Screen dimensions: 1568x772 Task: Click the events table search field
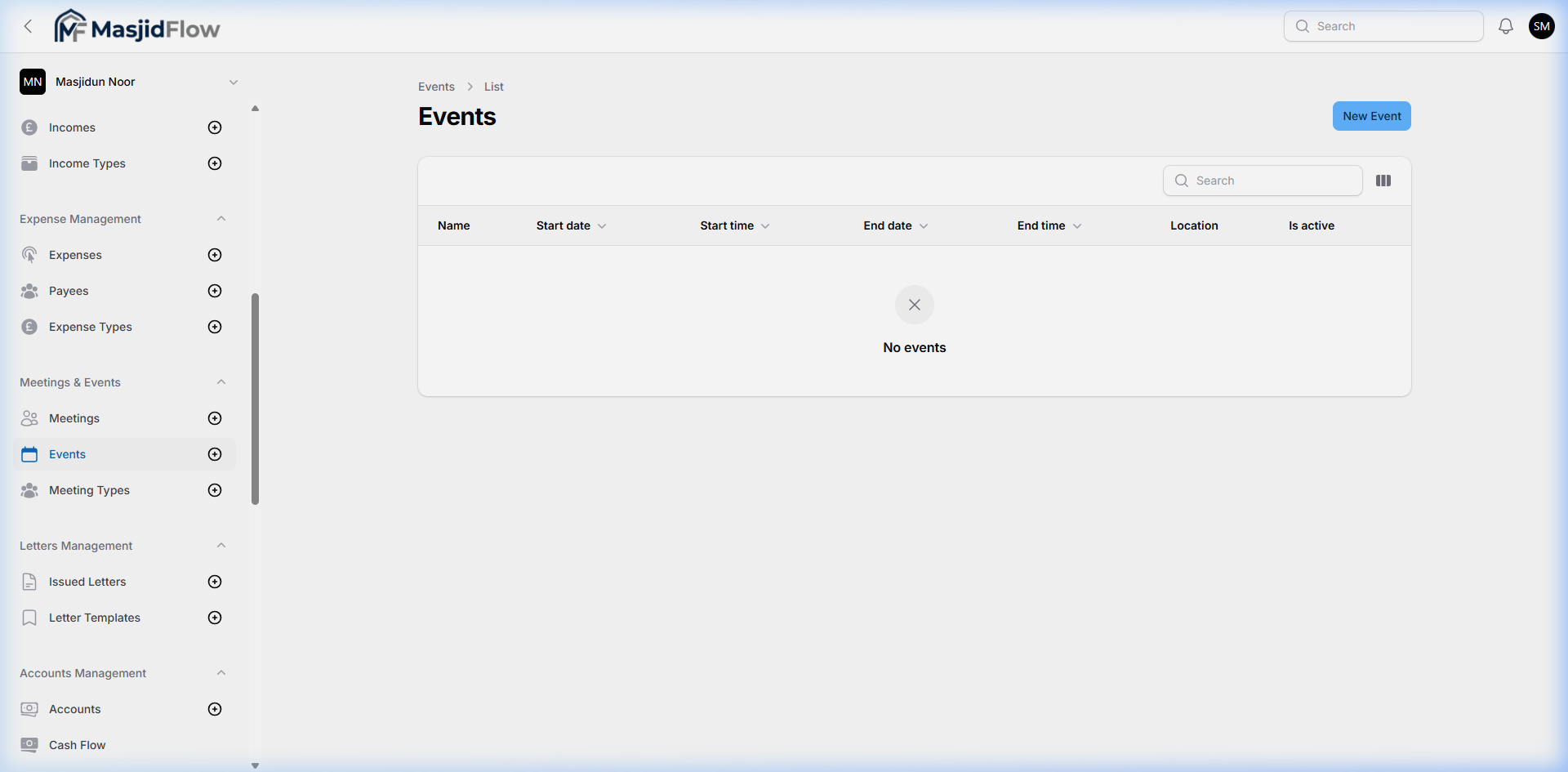[1263, 181]
